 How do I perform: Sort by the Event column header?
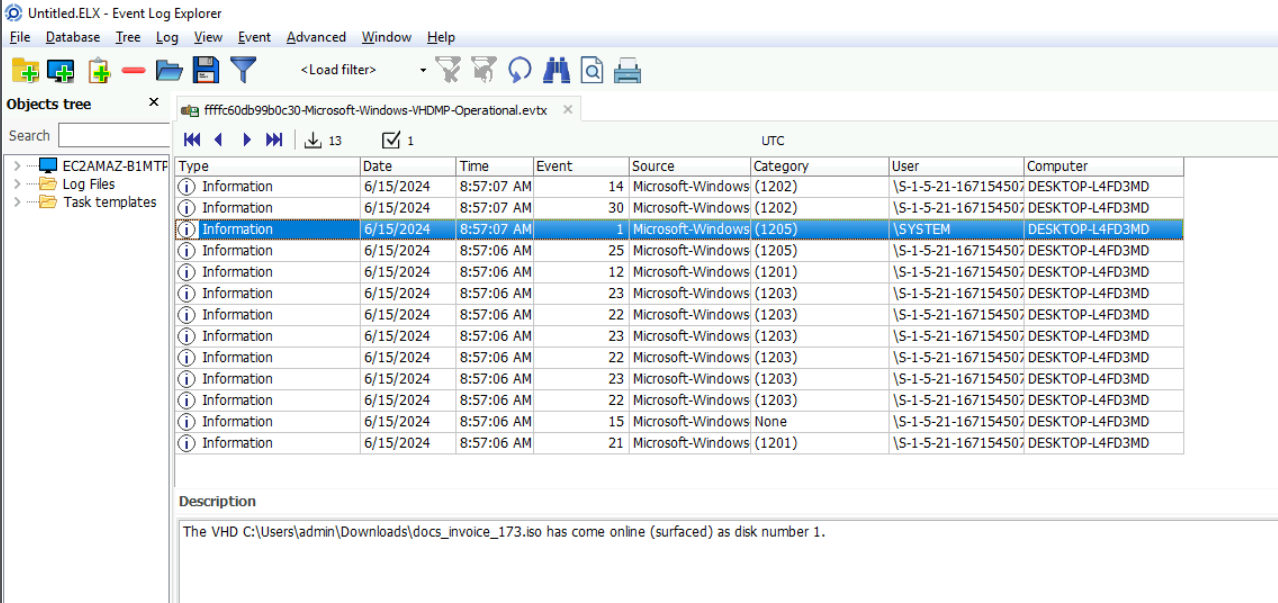click(x=580, y=166)
